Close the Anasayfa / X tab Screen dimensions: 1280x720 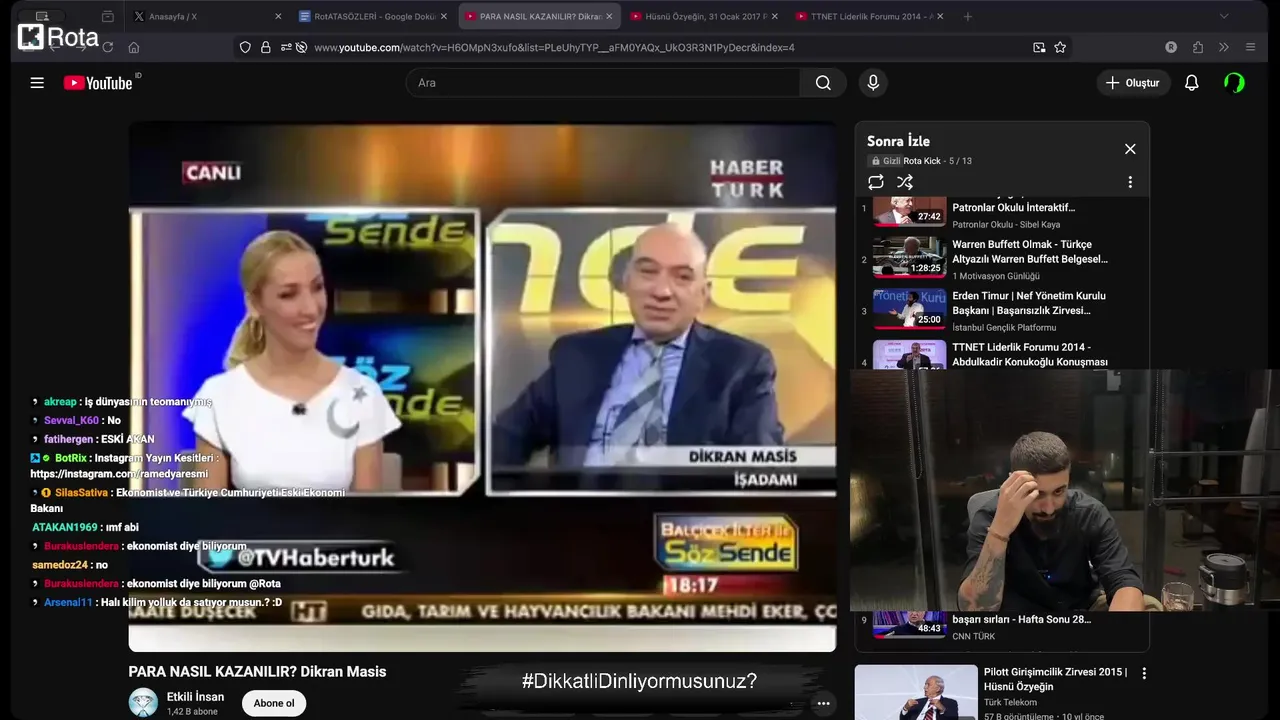pyautogui.click(x=278, y=17)
